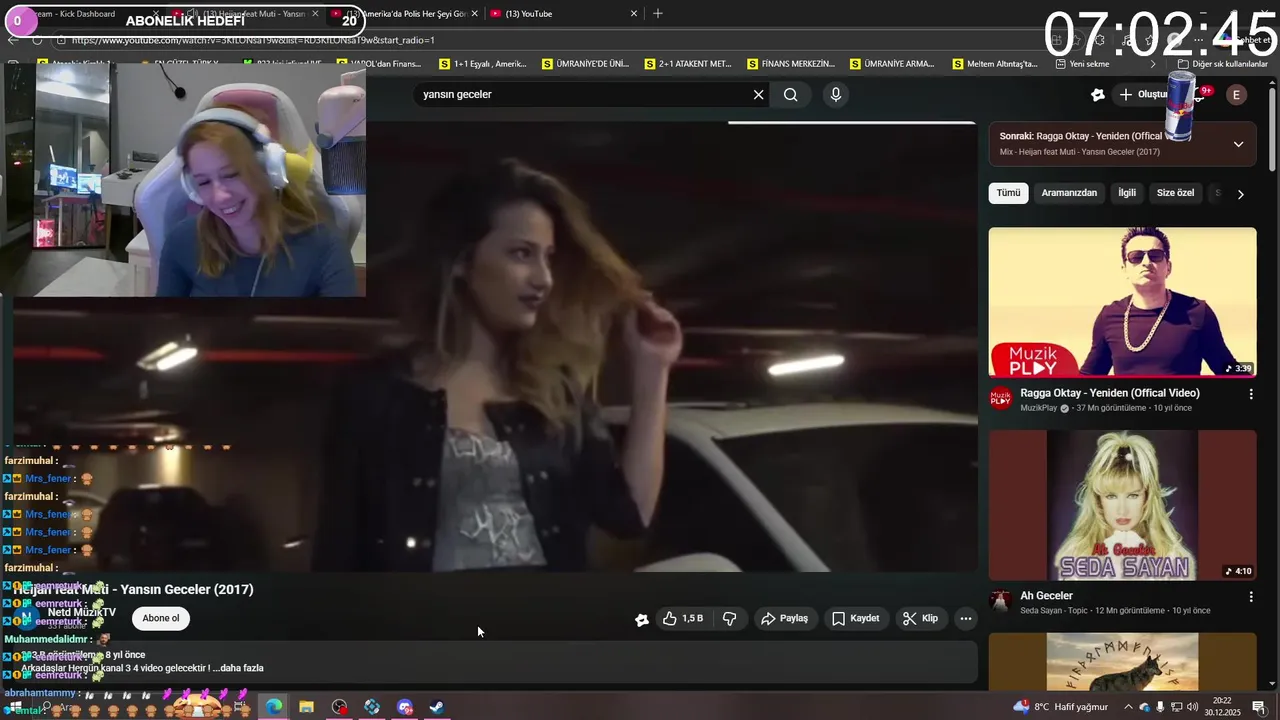Viewport: 1280px width, 720px height.
Task: Click the YouTube search magnifier button
Action: click(x=791, y=95)
